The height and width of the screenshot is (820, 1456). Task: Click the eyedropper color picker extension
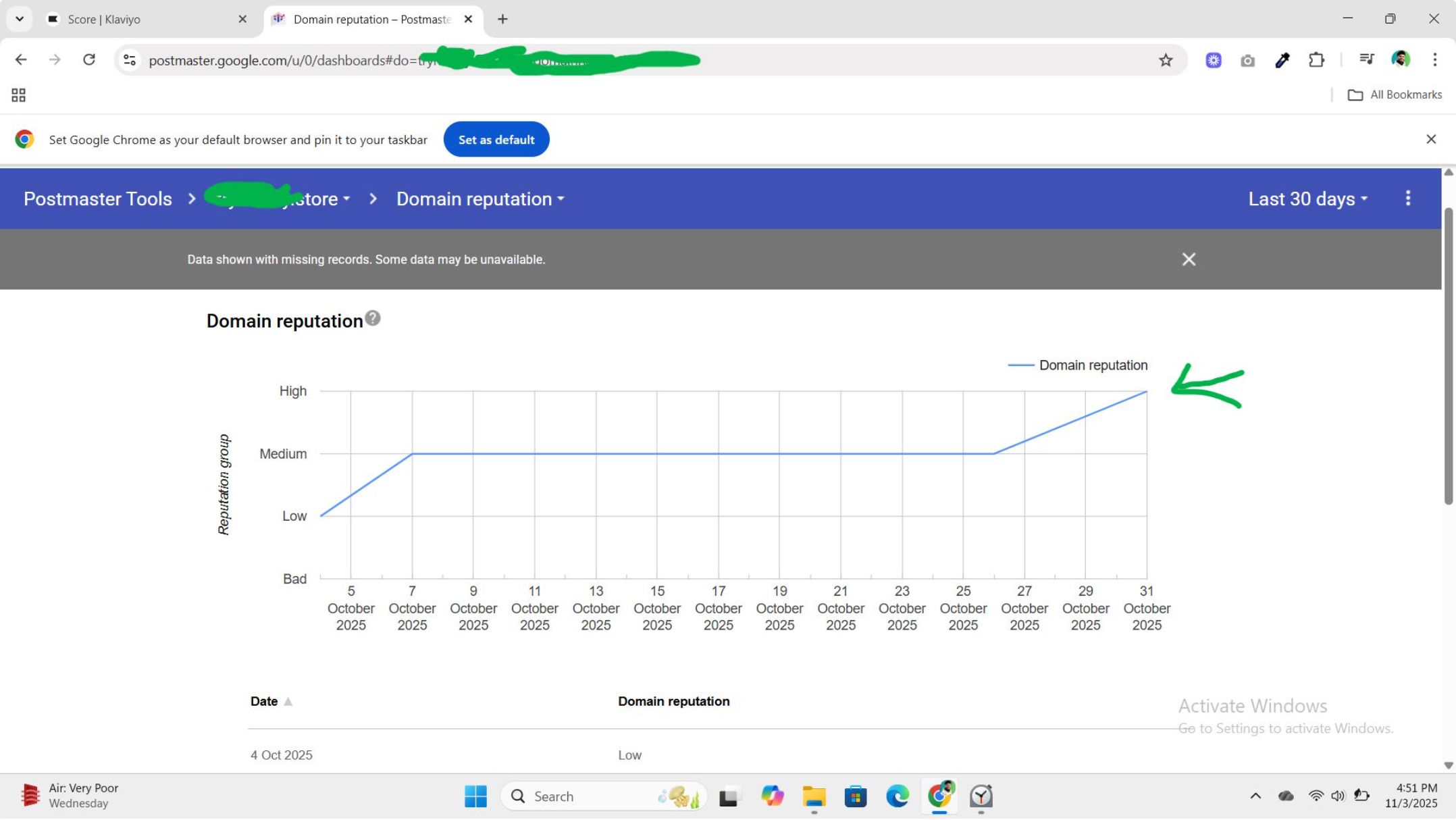click(x=1282, y=60)
